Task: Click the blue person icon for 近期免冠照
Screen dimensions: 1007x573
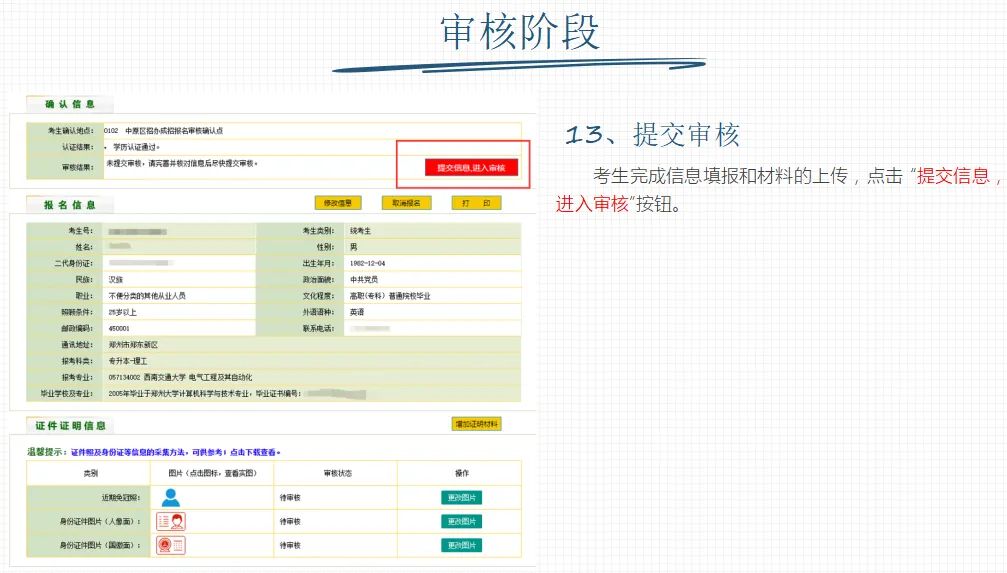Action: pos(171,497)
